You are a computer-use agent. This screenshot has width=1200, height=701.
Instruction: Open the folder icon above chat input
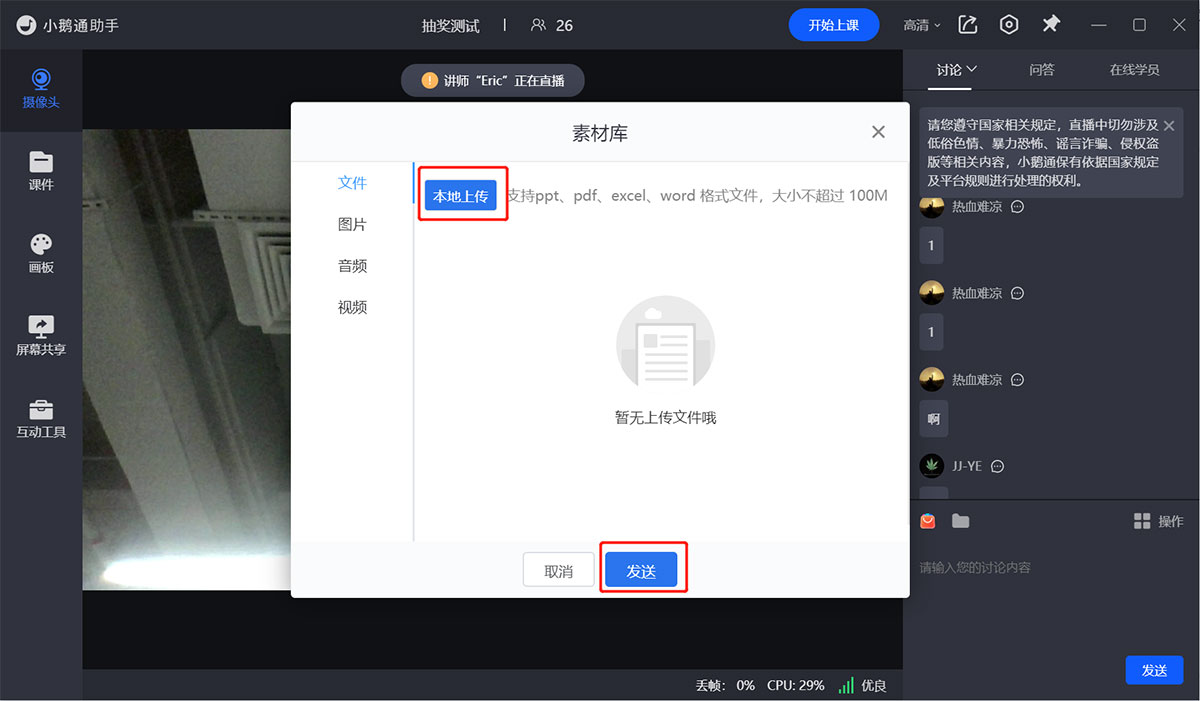[960, 521]
